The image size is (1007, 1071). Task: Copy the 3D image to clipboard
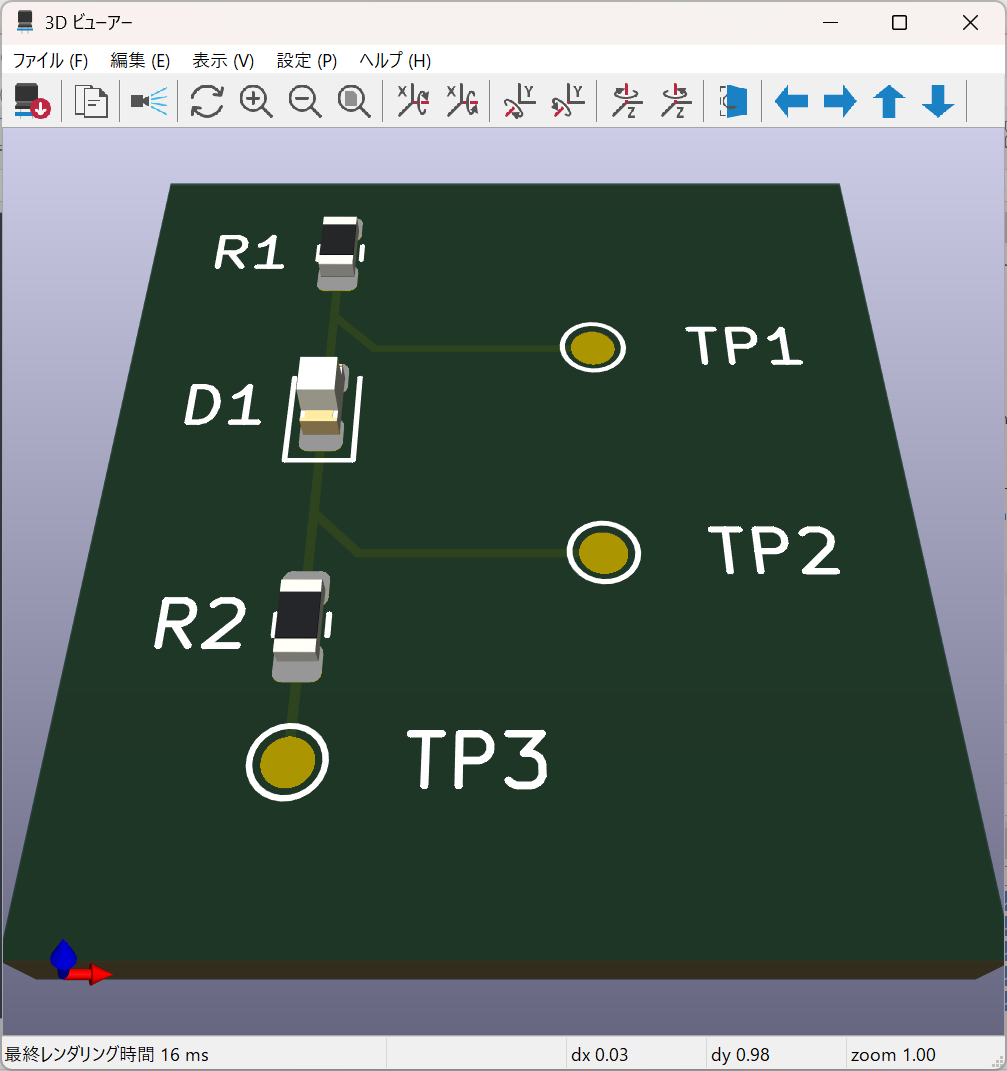pos(91,101)
